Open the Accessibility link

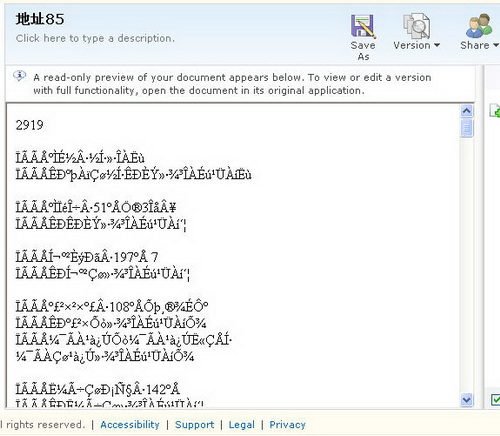tap(130, 424)
